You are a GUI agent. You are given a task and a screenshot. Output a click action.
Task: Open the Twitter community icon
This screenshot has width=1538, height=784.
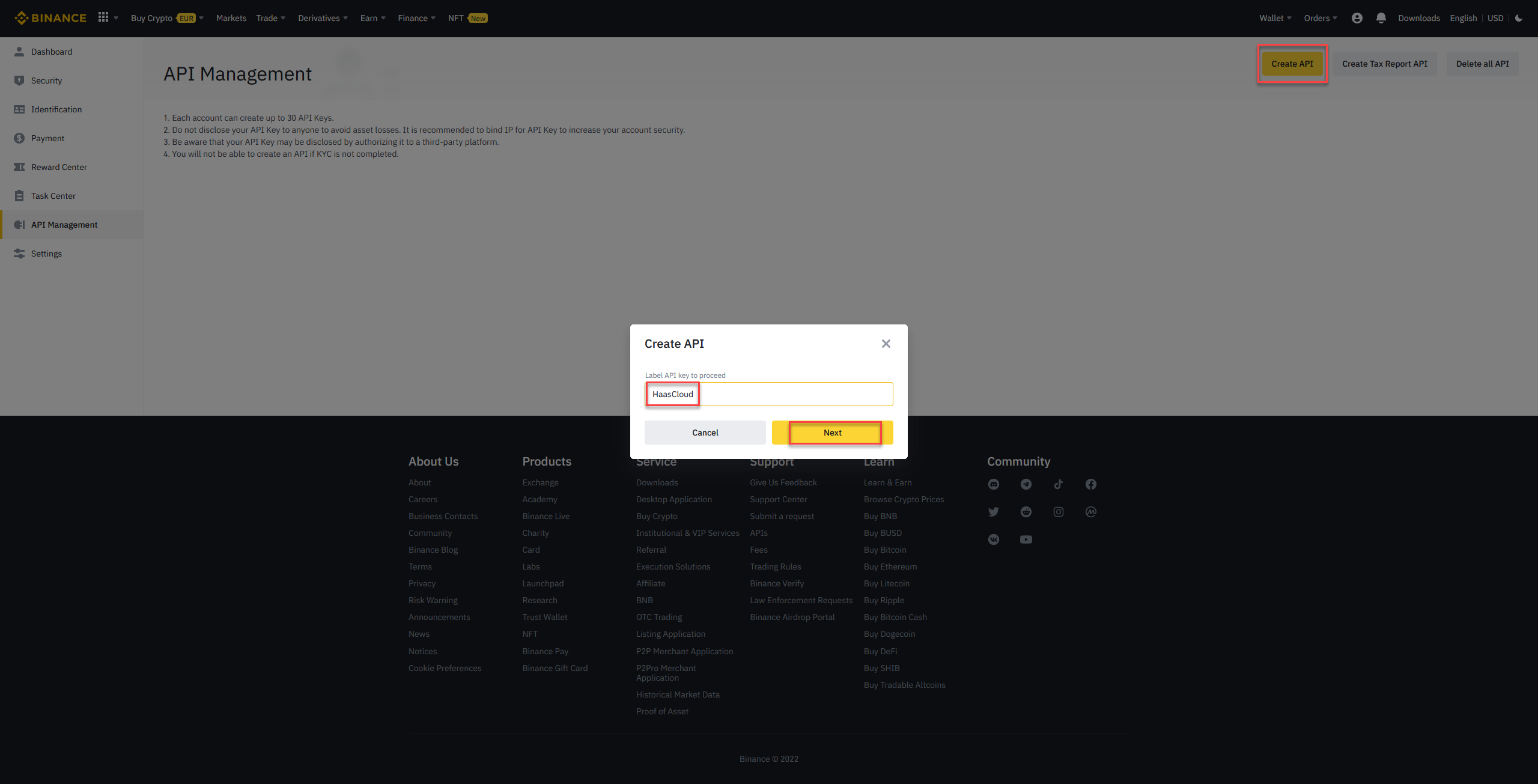[x=993, y=511]
